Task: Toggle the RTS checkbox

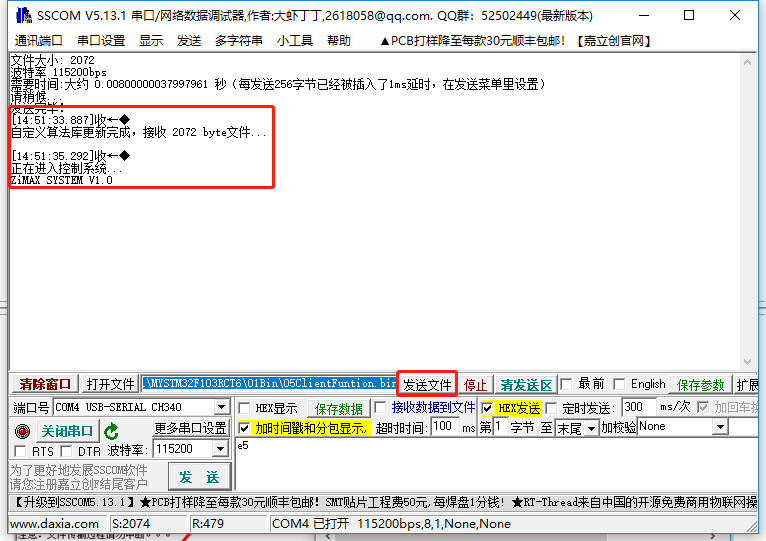Action: coord(22,452)
